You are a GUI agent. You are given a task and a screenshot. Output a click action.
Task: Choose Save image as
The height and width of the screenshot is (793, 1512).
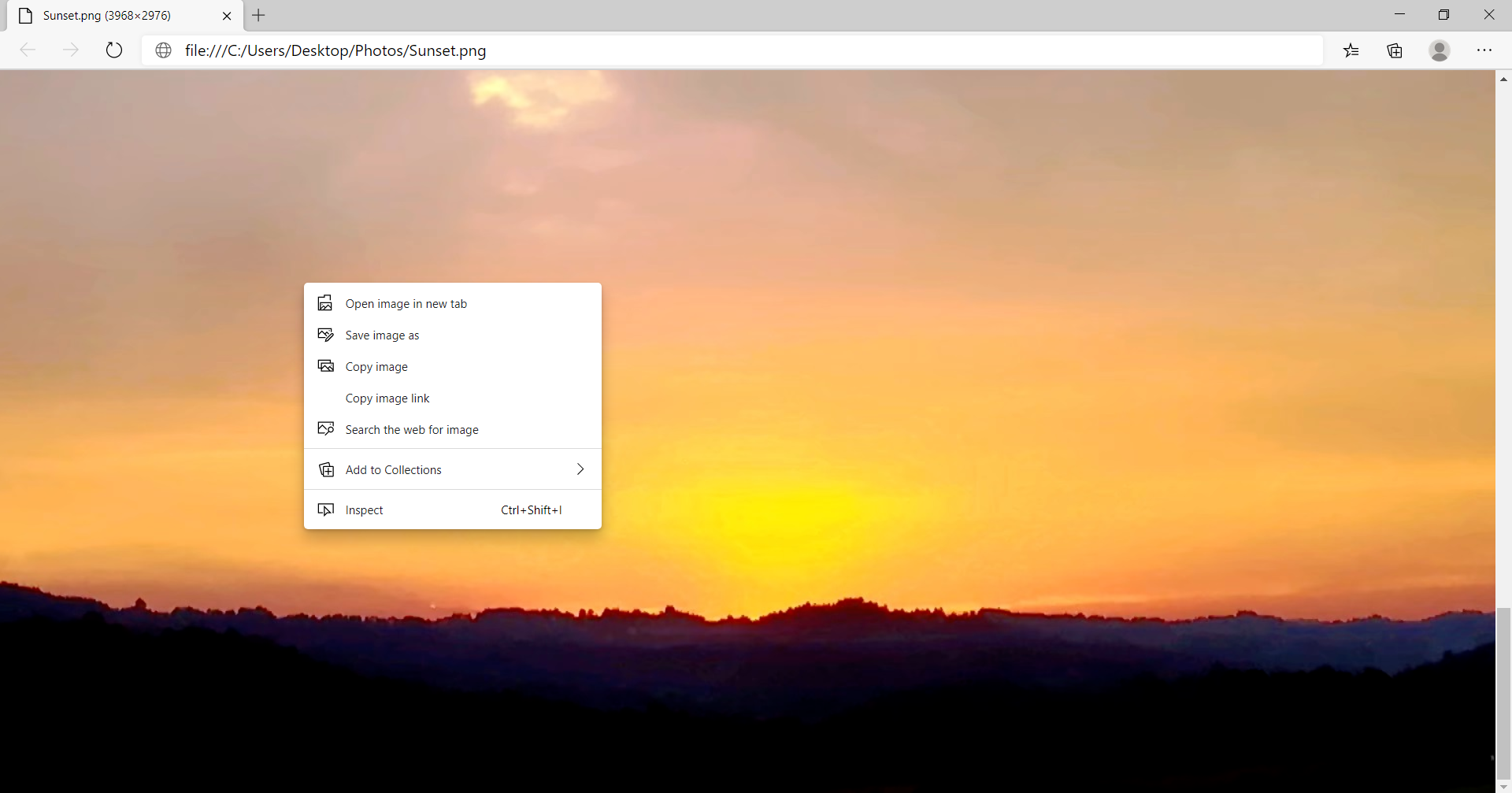click(382, 335)
